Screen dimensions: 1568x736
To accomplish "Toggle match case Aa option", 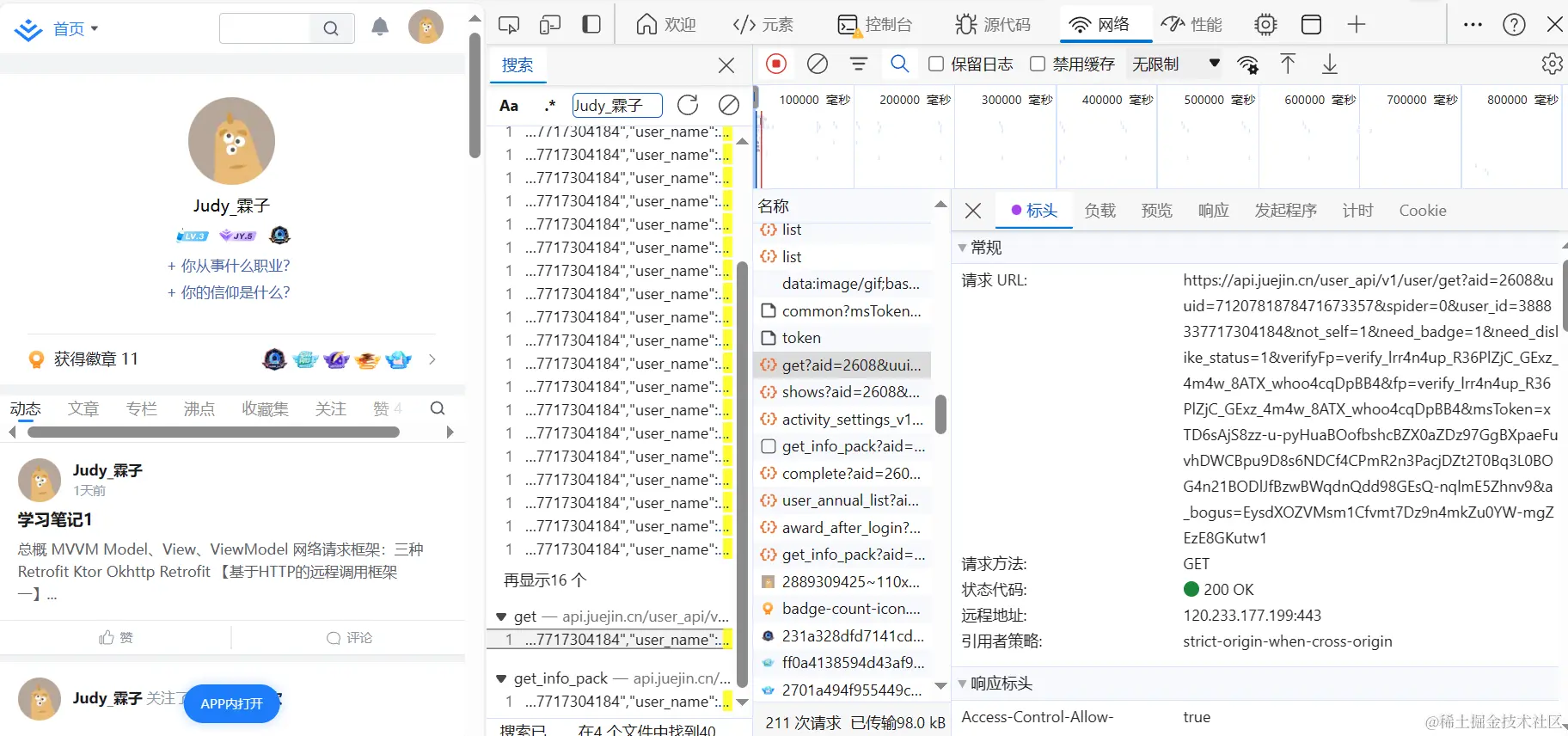I will click(x=509, y=106).
